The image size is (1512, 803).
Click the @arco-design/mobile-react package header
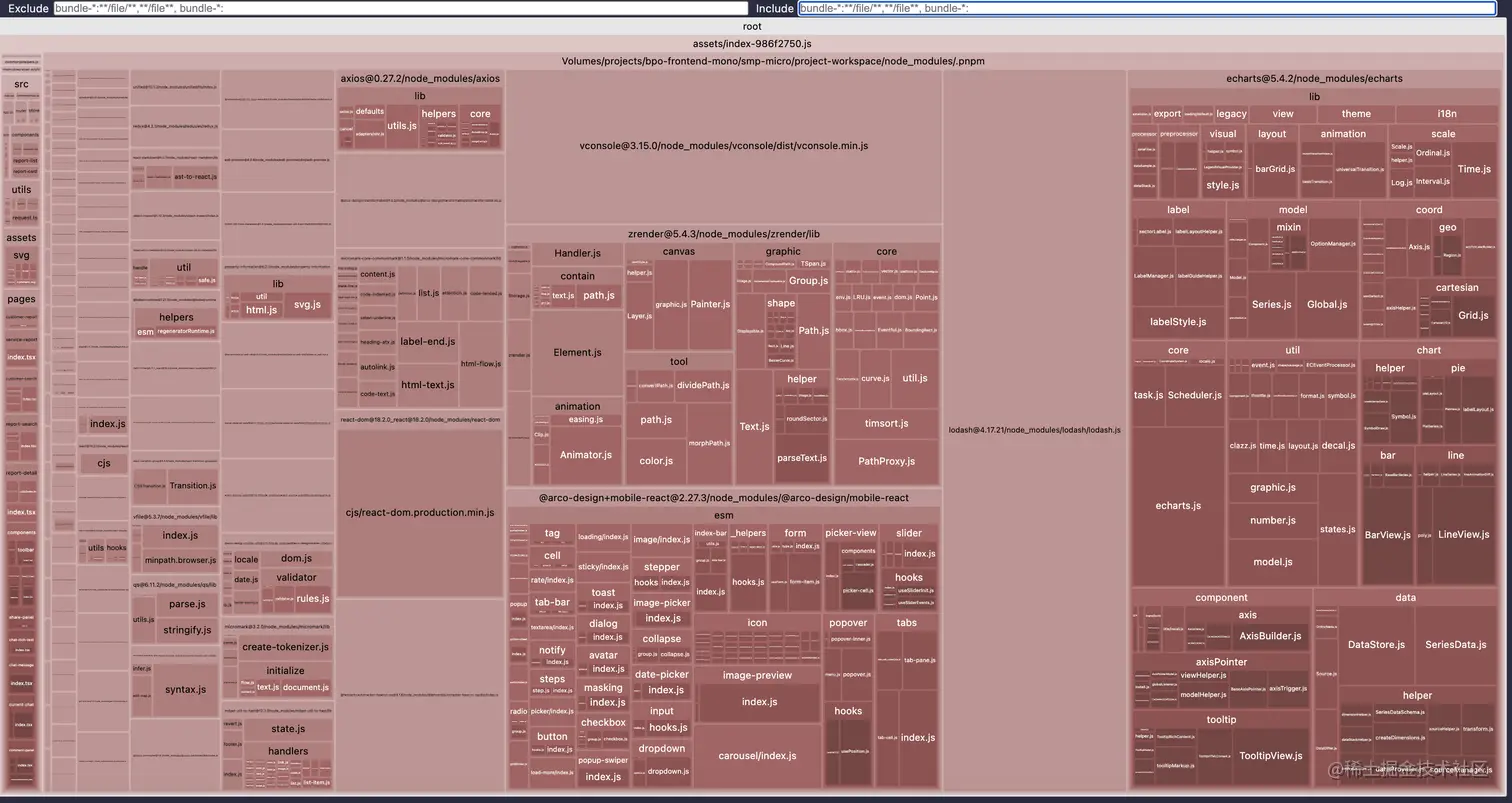pos(723,498)
